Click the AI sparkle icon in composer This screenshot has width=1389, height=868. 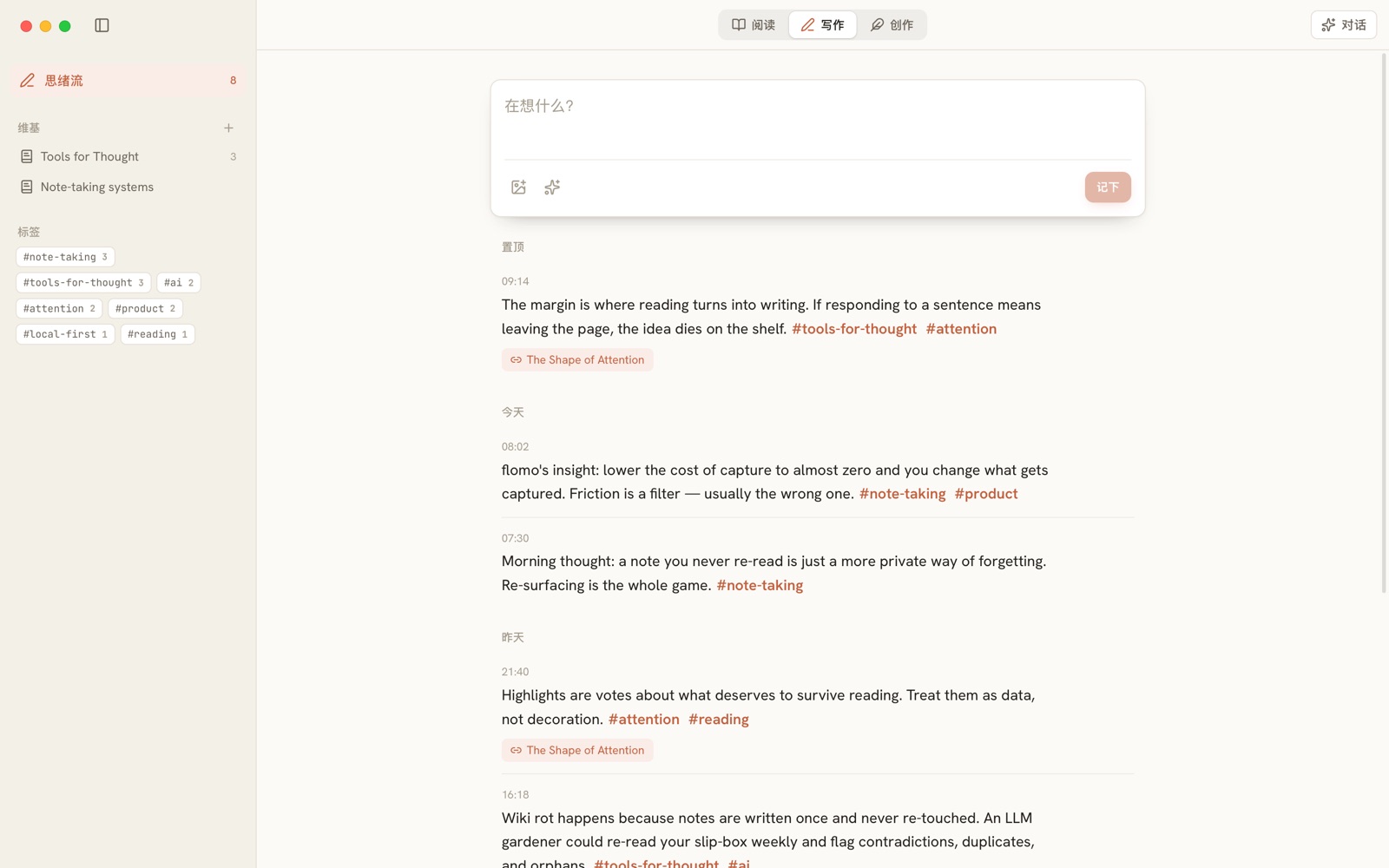click(552, 187)
